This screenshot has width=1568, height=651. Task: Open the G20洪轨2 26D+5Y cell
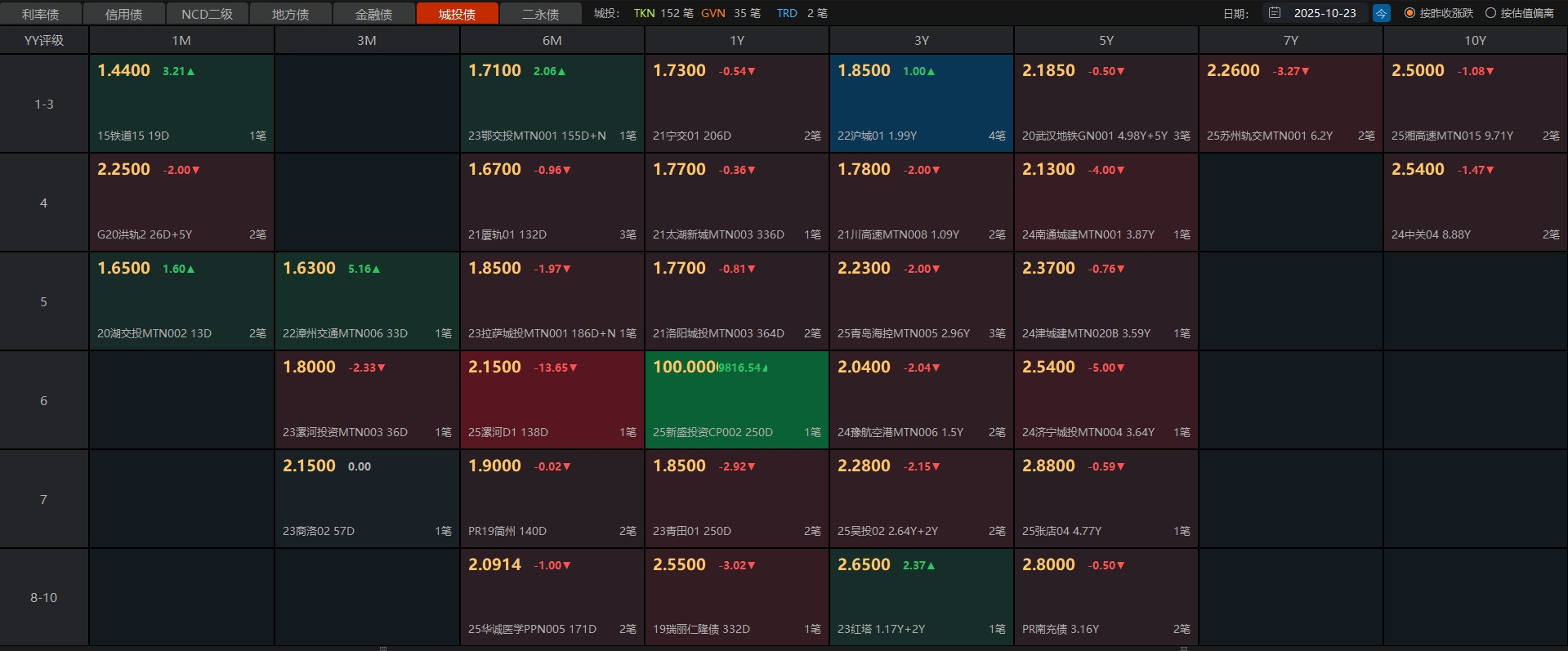181,203
